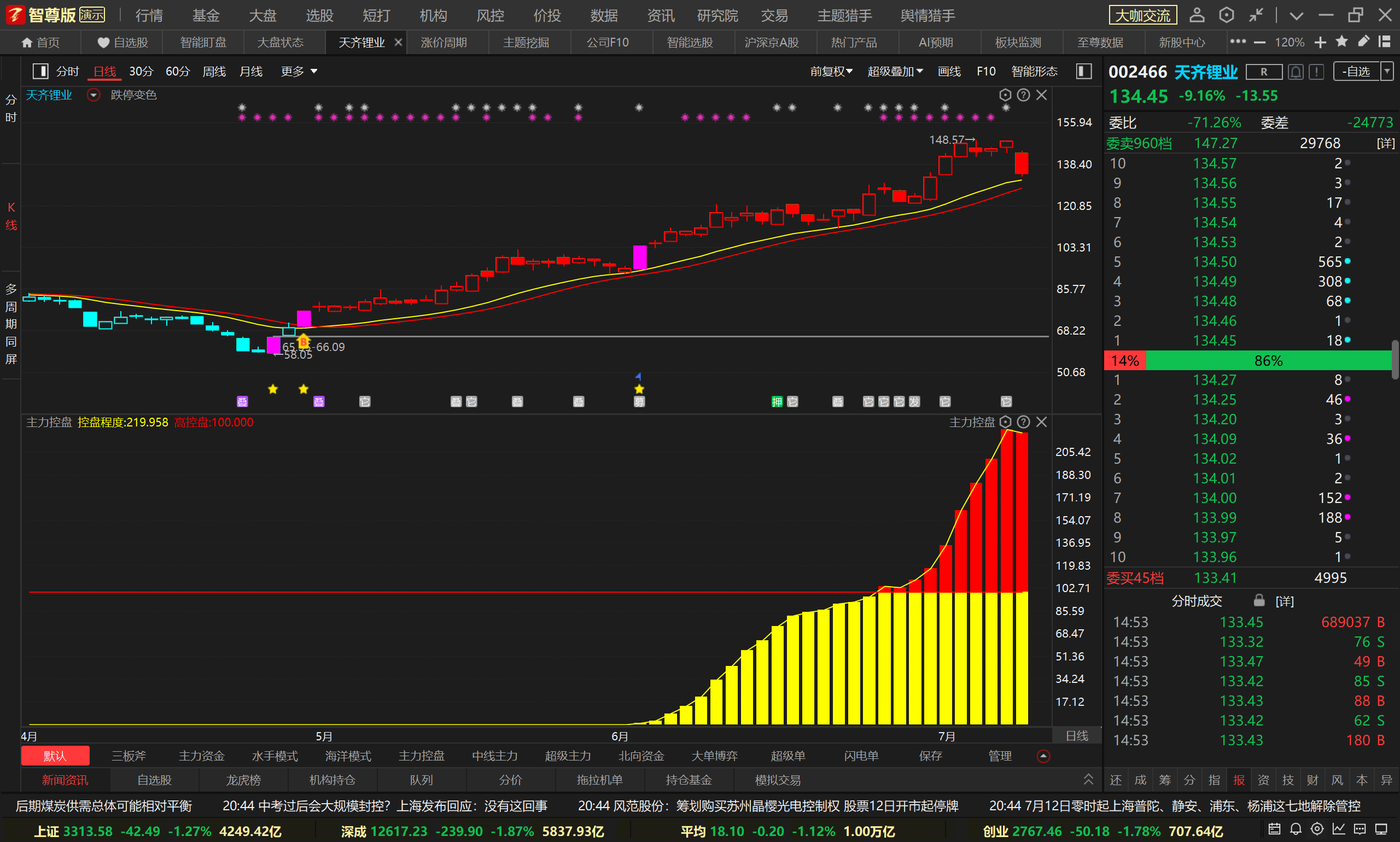This screenshot has height=842, width=1400.
Task: Expand the title bar chevron menu
Action: (1296, 16)
